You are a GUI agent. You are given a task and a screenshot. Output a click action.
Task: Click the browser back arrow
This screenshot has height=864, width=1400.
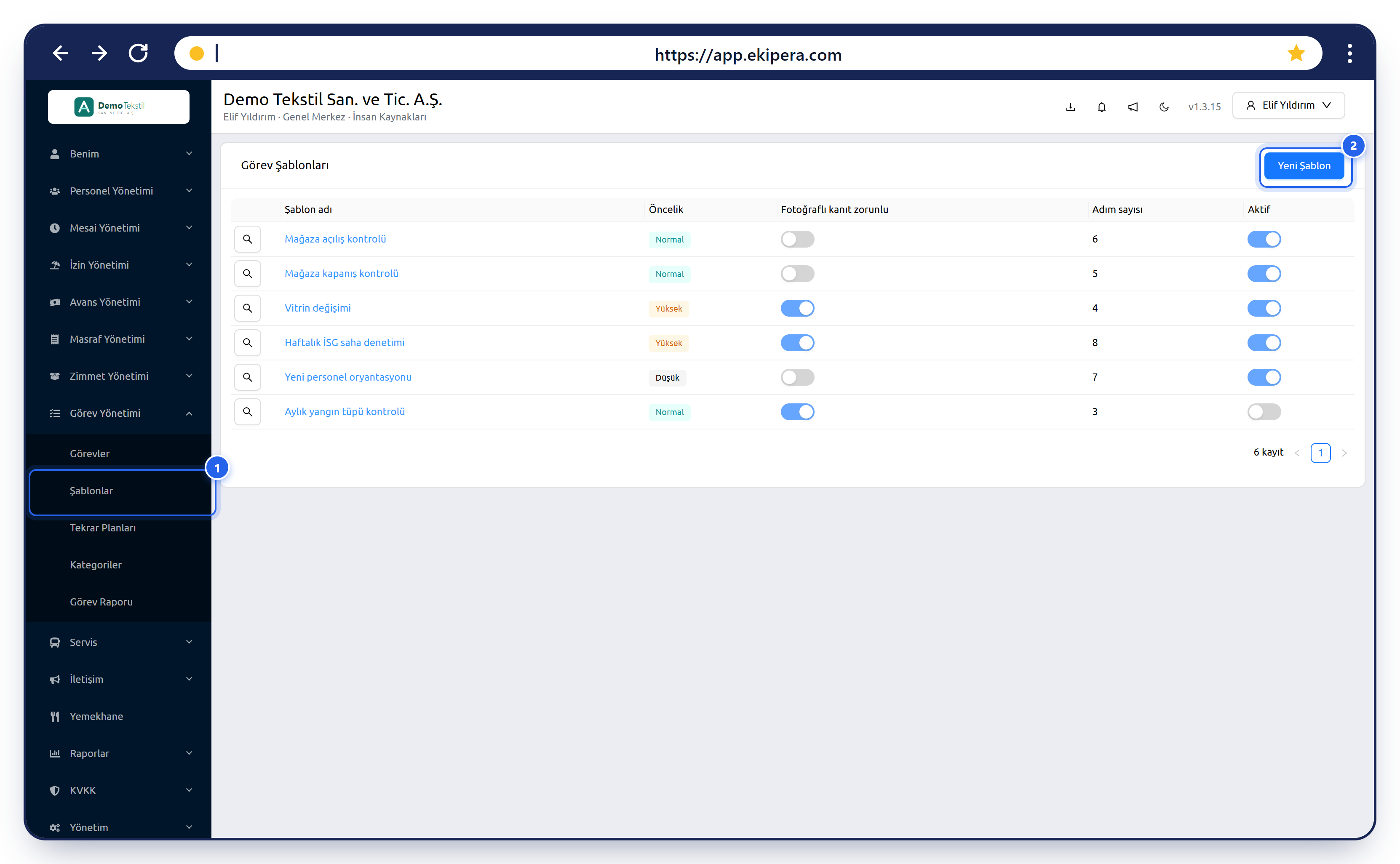coord(61,53)
